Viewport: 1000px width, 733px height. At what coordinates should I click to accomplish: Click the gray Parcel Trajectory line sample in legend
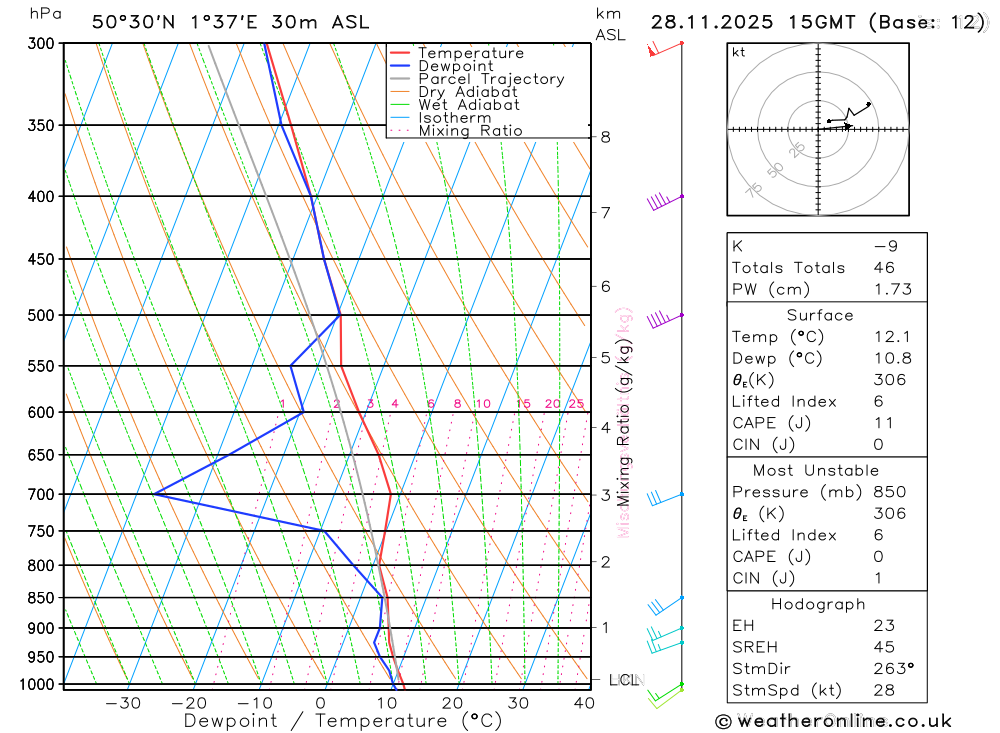[399, 78]
